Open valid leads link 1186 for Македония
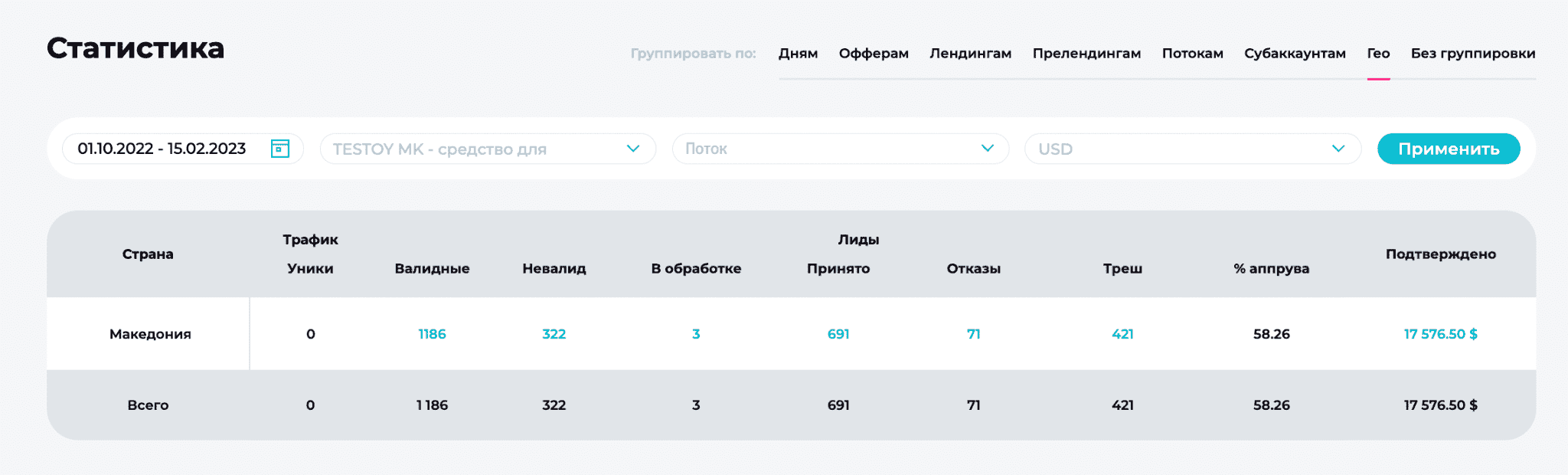The image size is (1568, 475). pos(432,334)
